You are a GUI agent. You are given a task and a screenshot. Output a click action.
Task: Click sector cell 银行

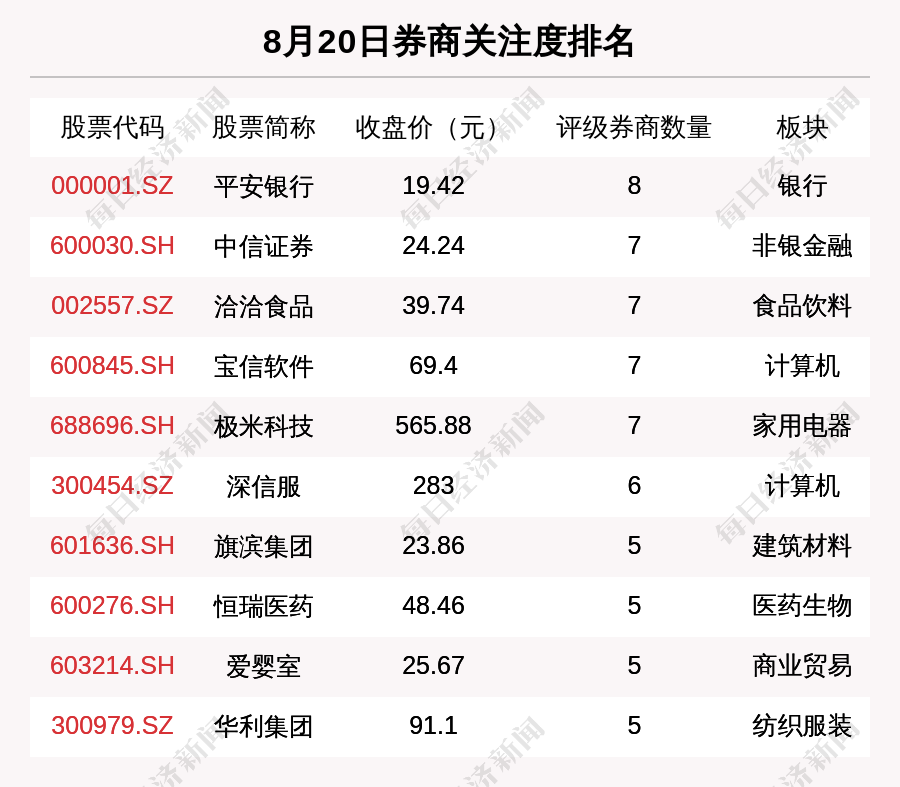802,187
